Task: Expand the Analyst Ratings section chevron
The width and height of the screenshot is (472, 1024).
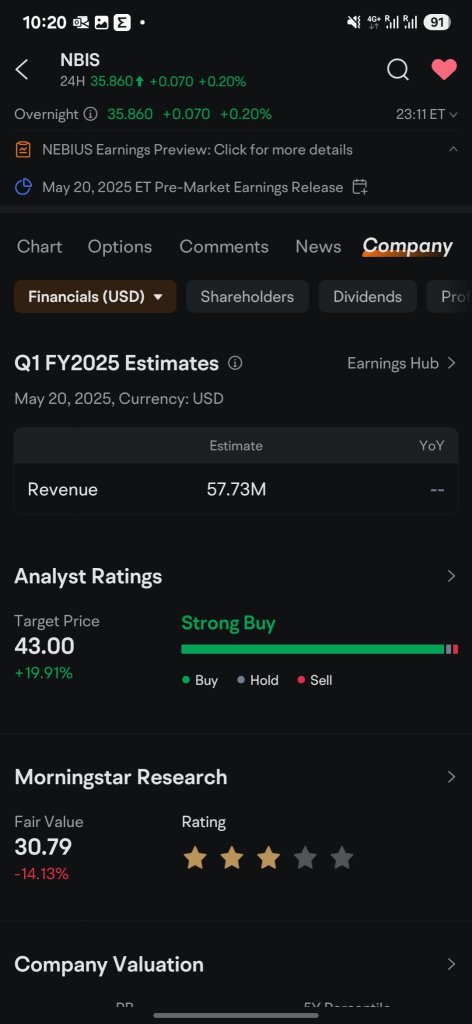Action: (451, 576)
